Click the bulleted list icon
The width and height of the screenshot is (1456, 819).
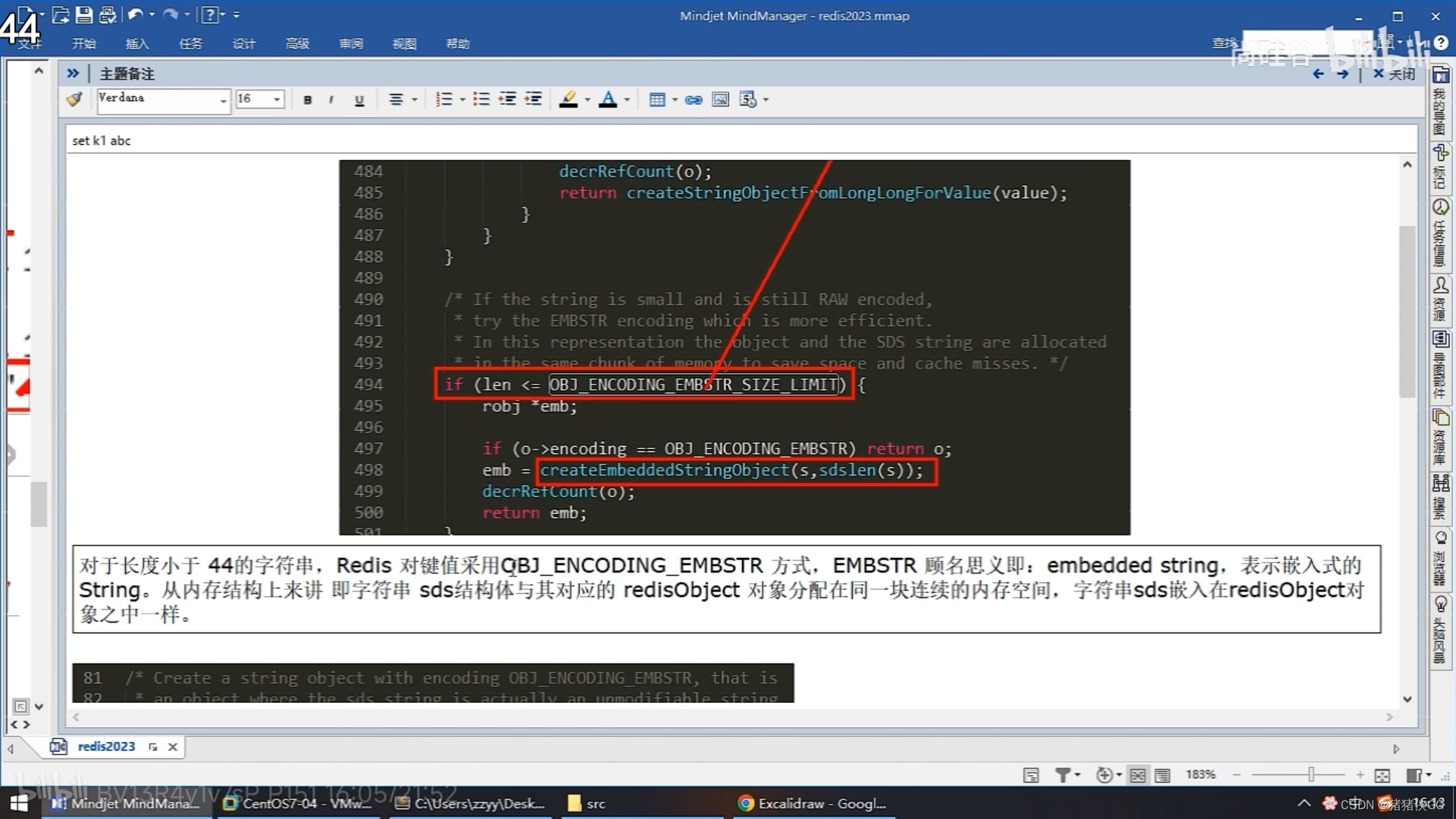click(x=481, y=99)
